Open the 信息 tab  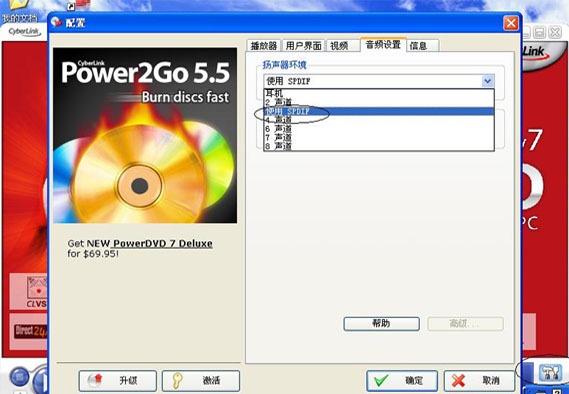[x=423, y=46]
